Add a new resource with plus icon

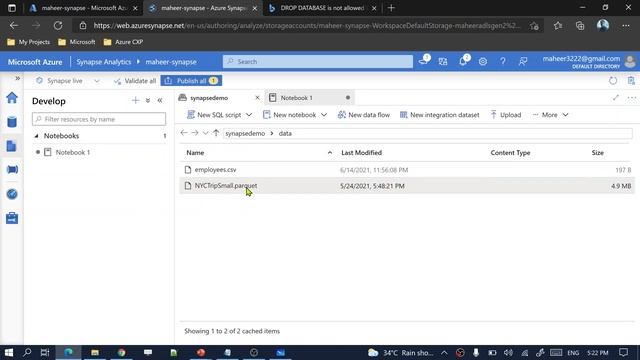click(136, 100)
